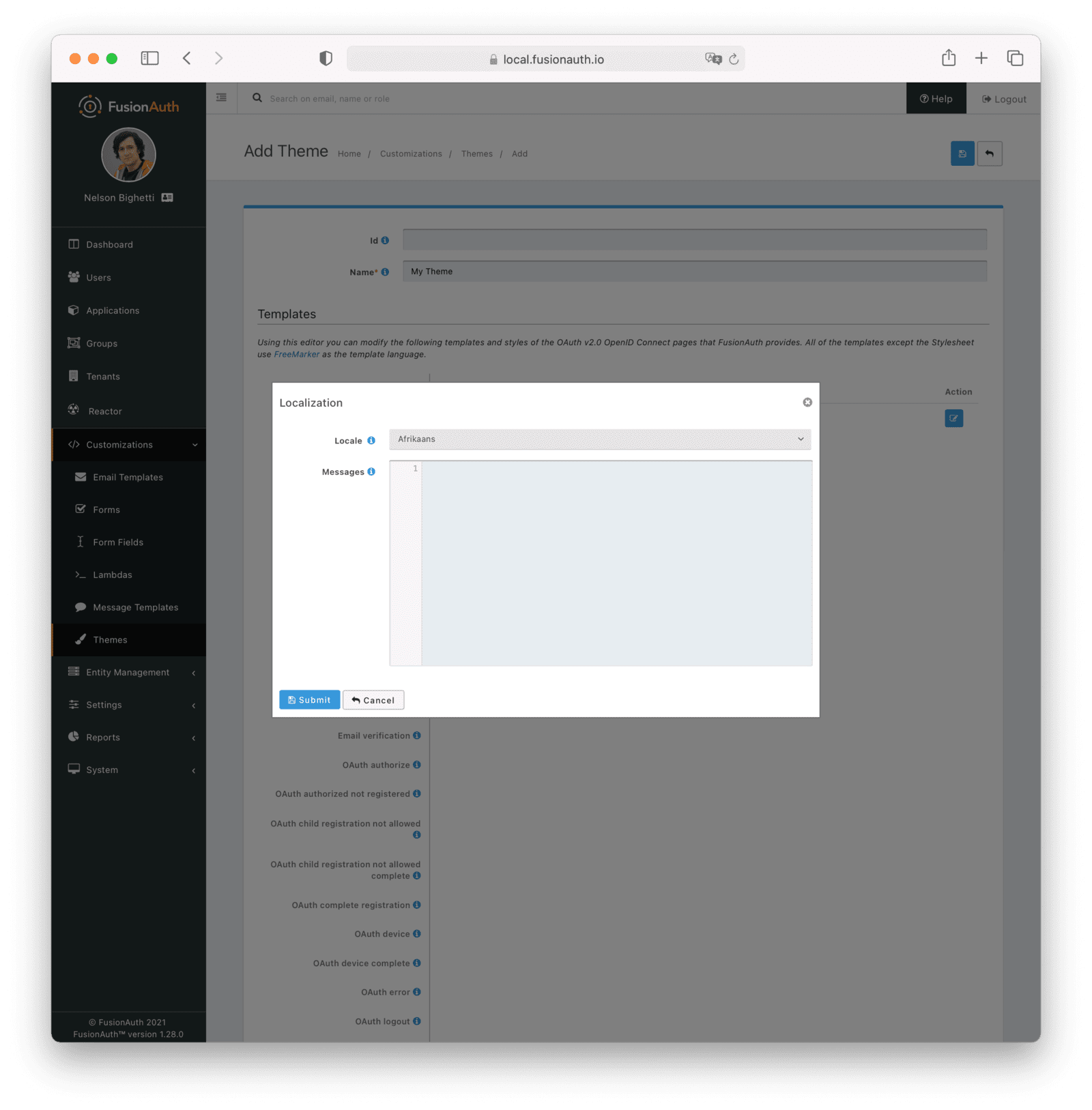Click the search magnifier icon
This screenshot has height=1110, width=1092.
[x=257, y=98]
